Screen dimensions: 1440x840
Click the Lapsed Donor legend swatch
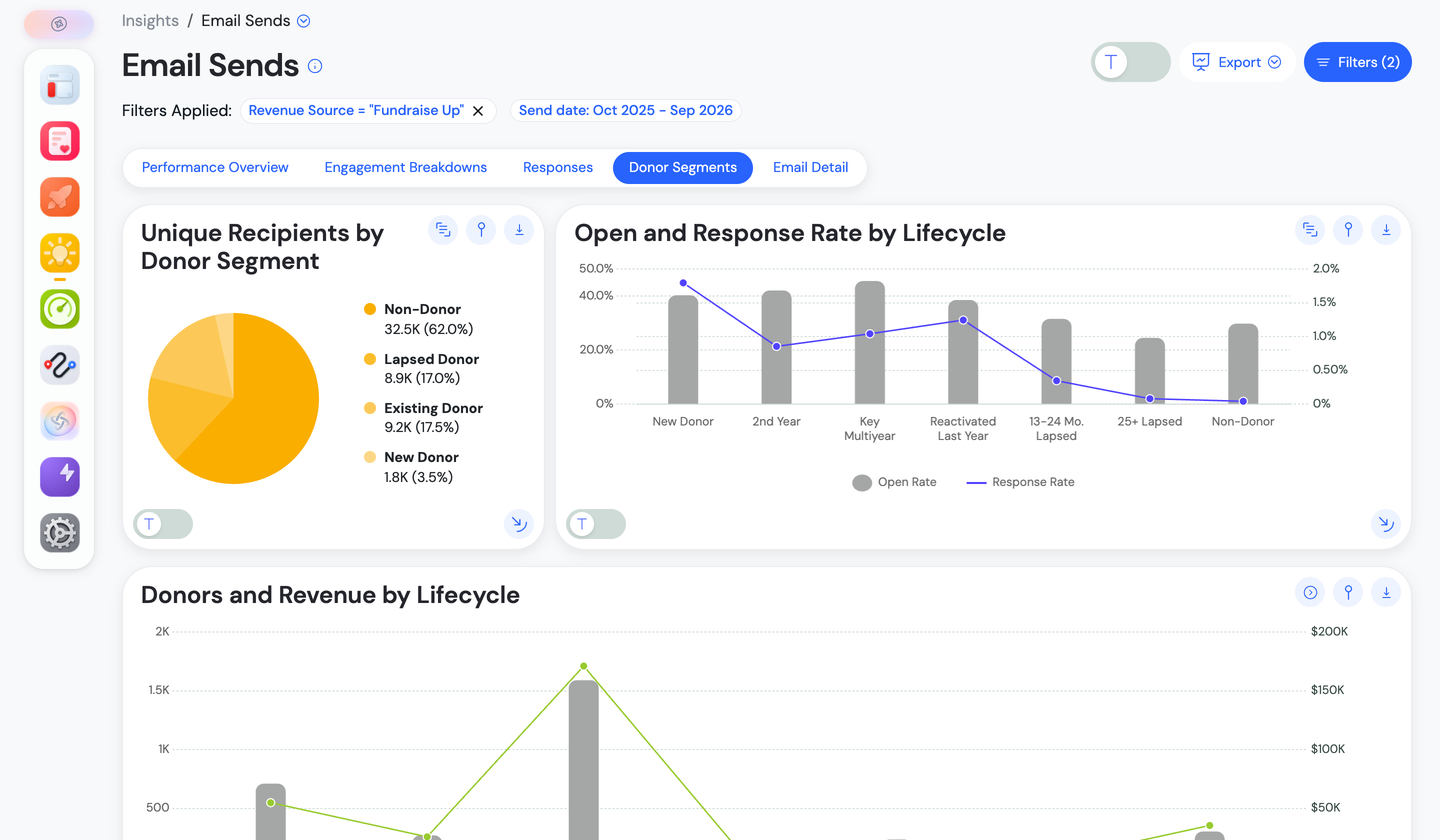[370, 359]
